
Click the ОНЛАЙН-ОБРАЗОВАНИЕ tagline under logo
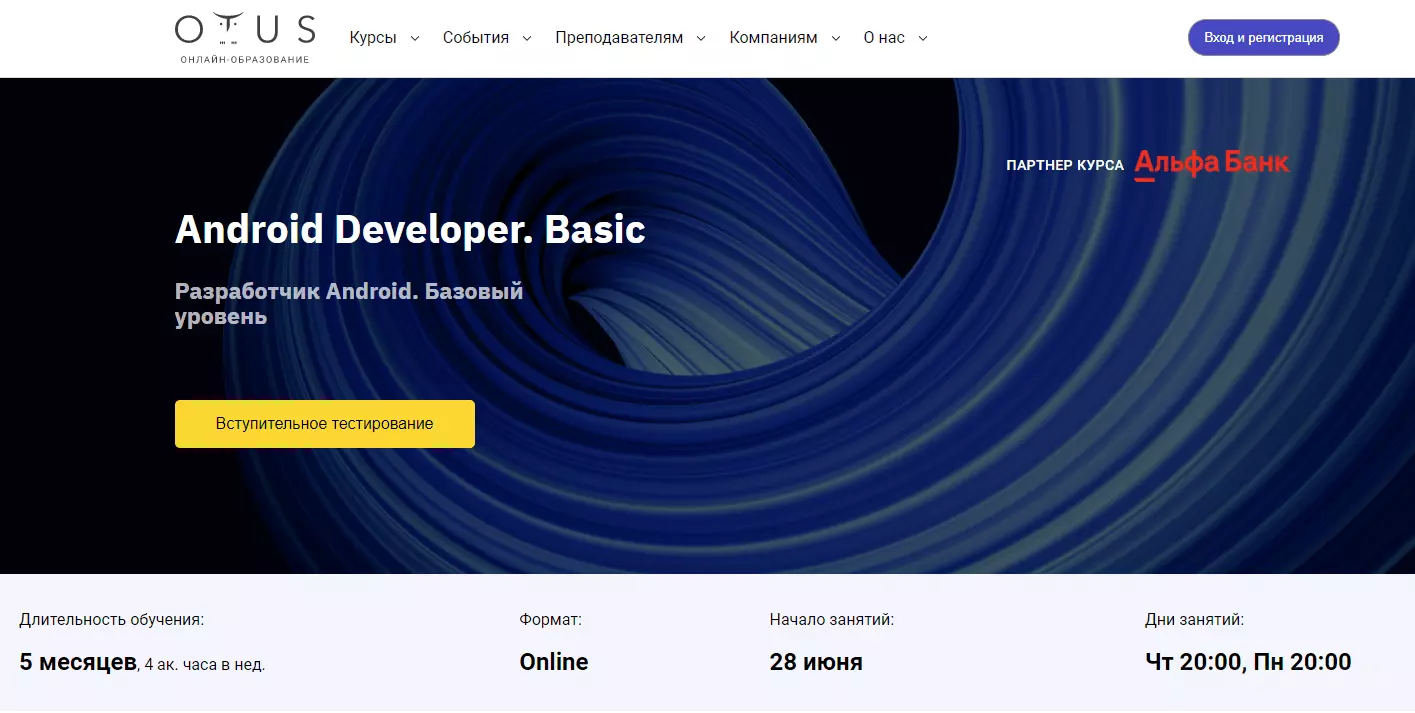tap(245, 60)
